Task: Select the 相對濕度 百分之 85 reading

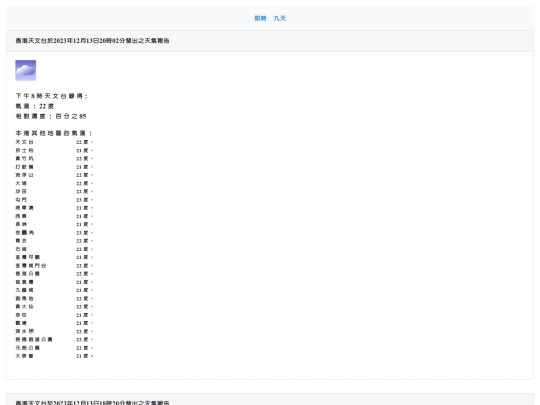Action: click(x=51, y=116)
